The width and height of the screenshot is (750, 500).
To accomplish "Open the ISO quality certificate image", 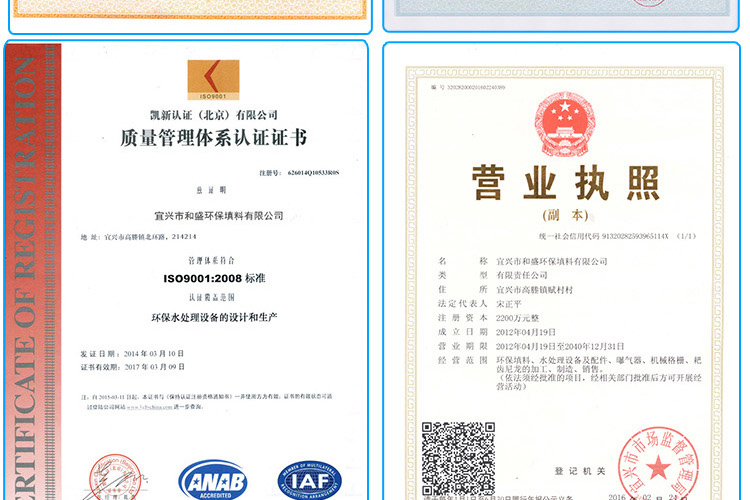I will click(x=187, y=270).
